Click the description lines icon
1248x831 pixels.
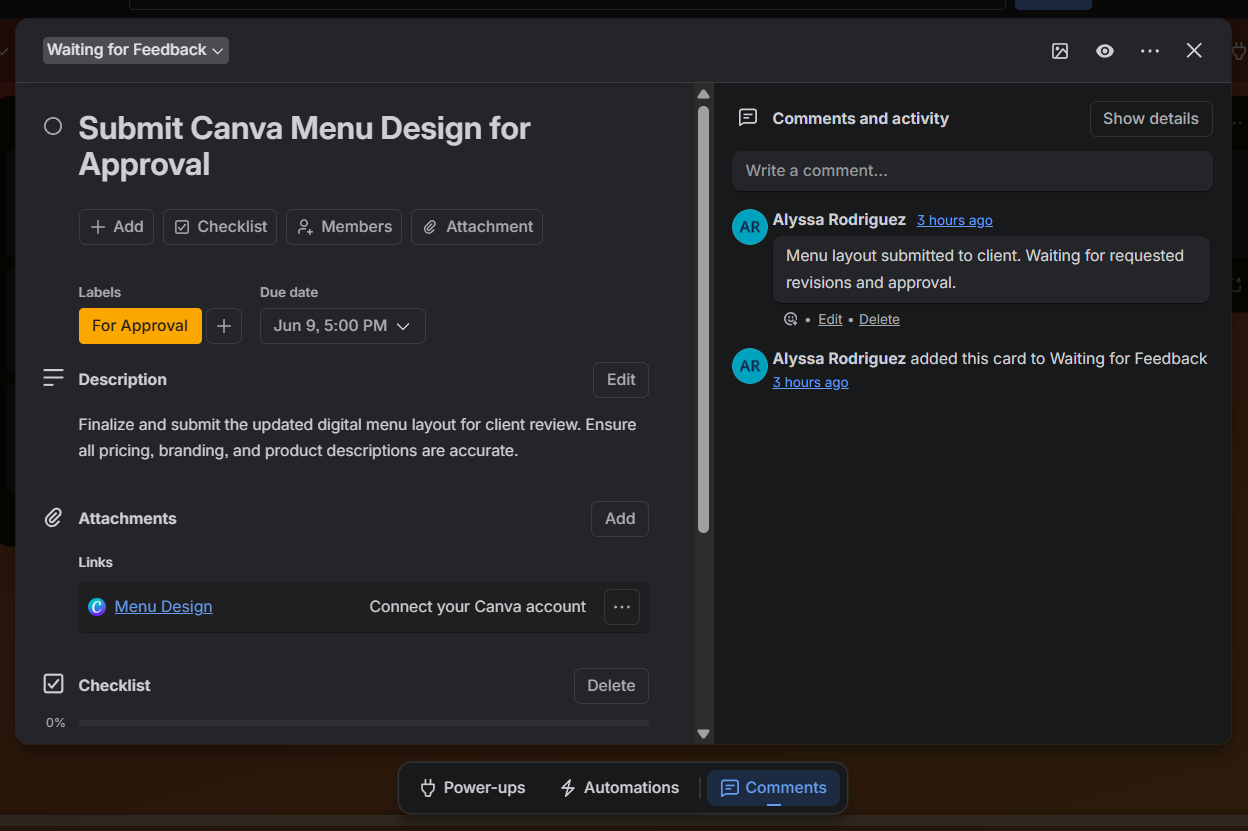53,379
